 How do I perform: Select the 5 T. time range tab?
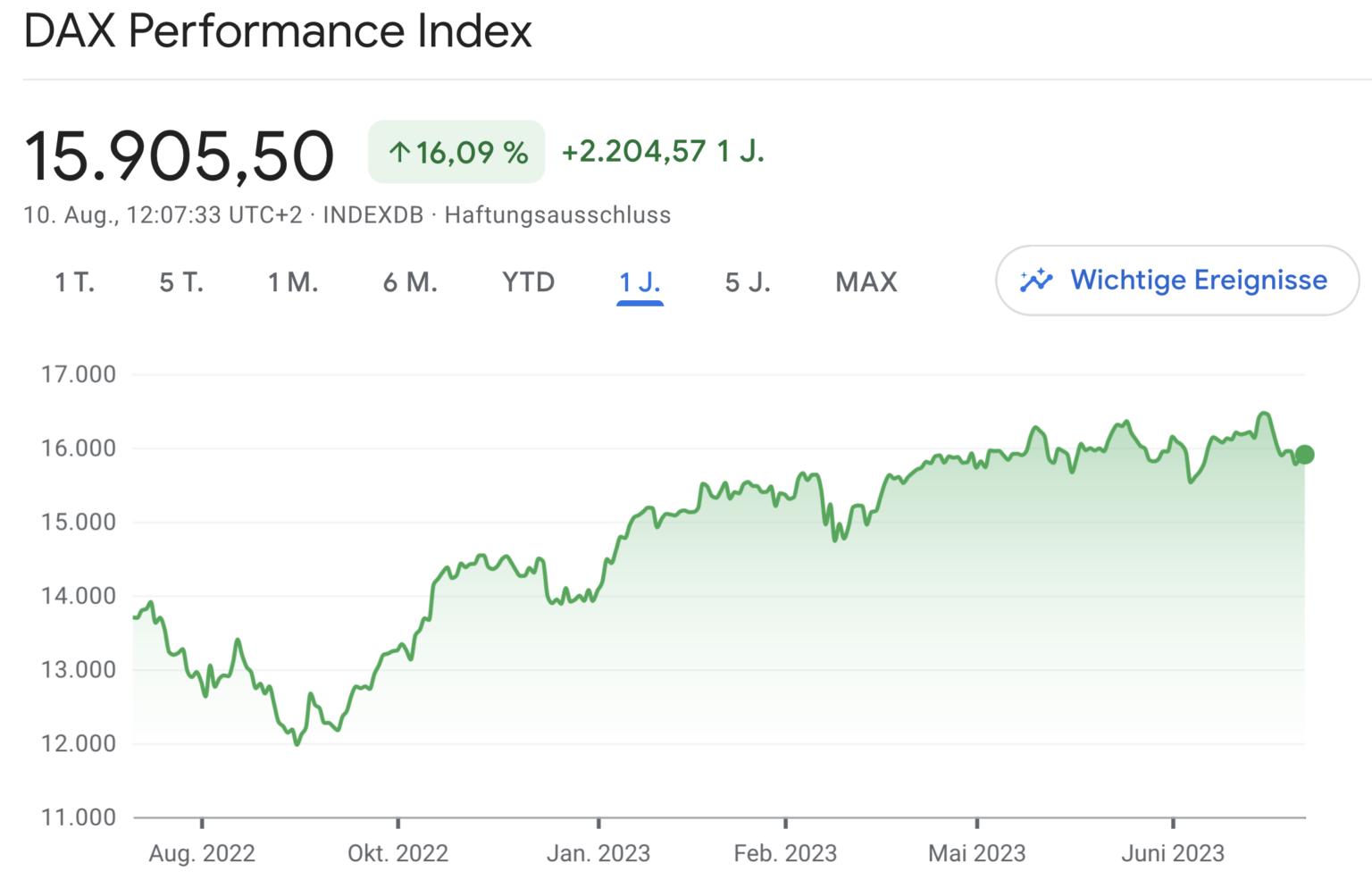[182, 282]
